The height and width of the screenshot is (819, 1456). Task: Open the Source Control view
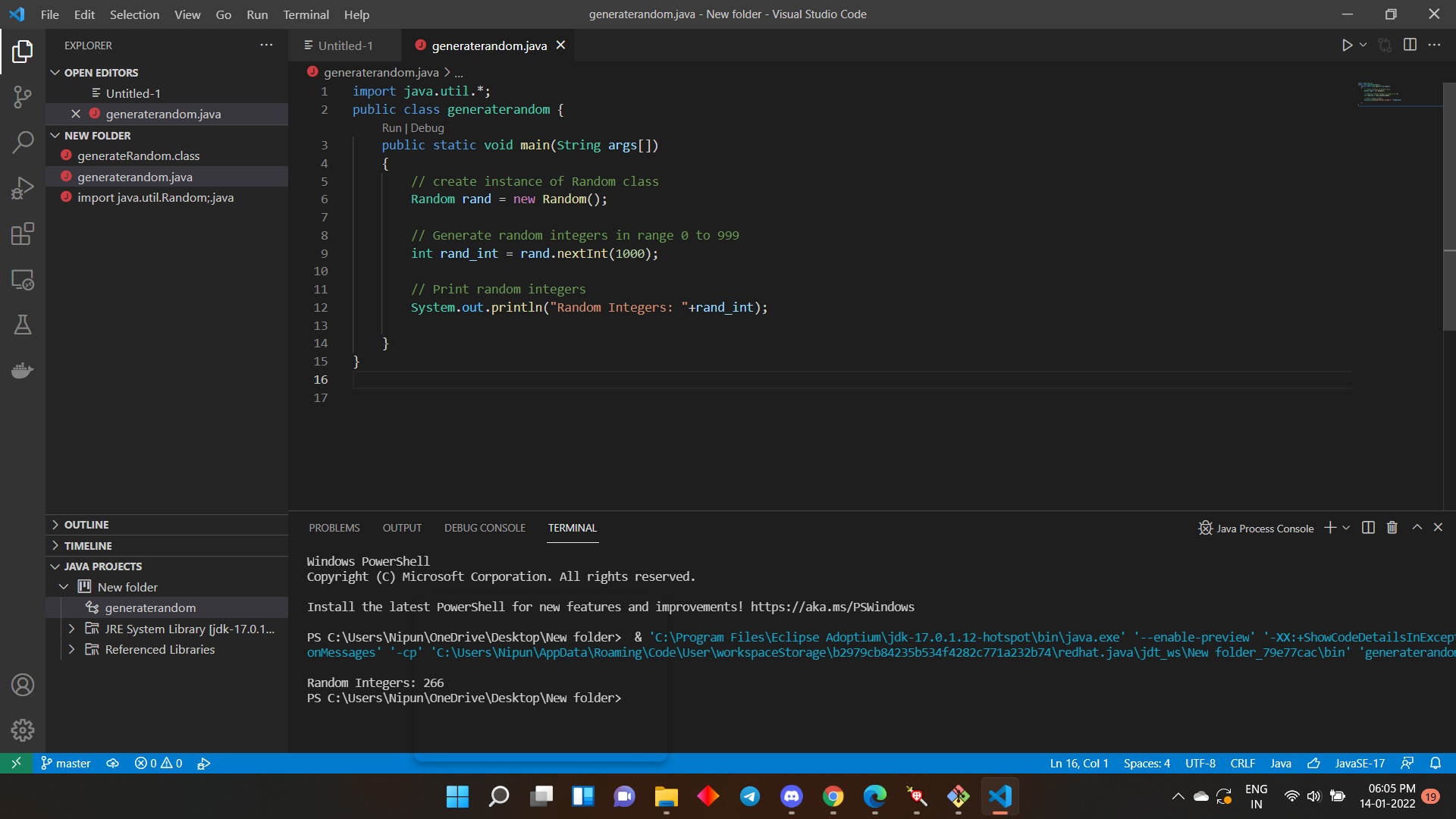(x=23, y=96)
